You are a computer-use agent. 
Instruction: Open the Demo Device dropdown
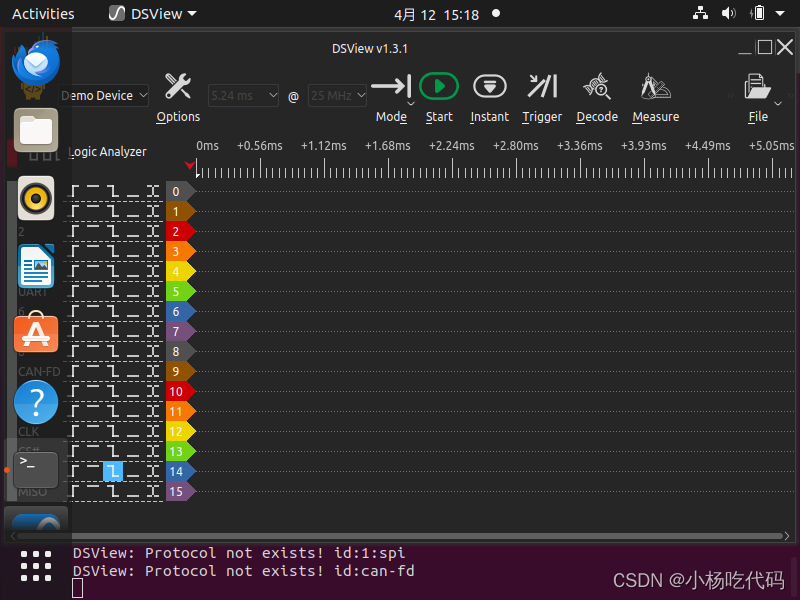[103, 95]
